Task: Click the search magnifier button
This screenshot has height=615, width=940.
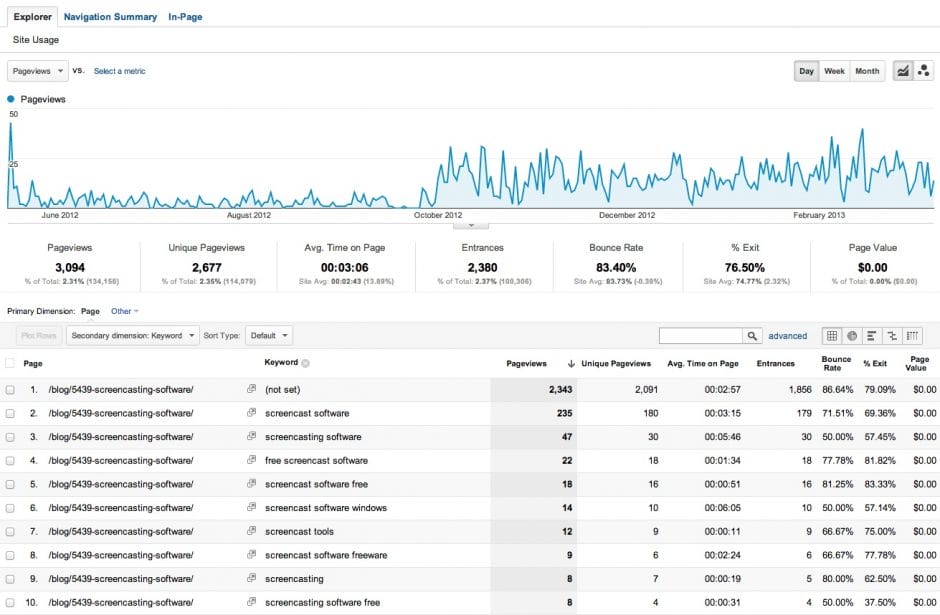Action: coord(752,336)
